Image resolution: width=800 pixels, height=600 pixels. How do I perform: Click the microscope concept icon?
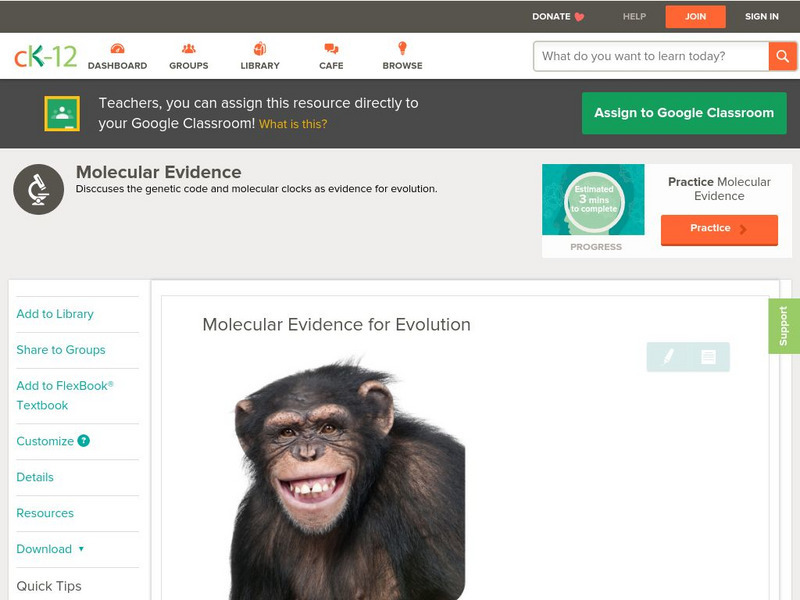(x=39, y=189)
